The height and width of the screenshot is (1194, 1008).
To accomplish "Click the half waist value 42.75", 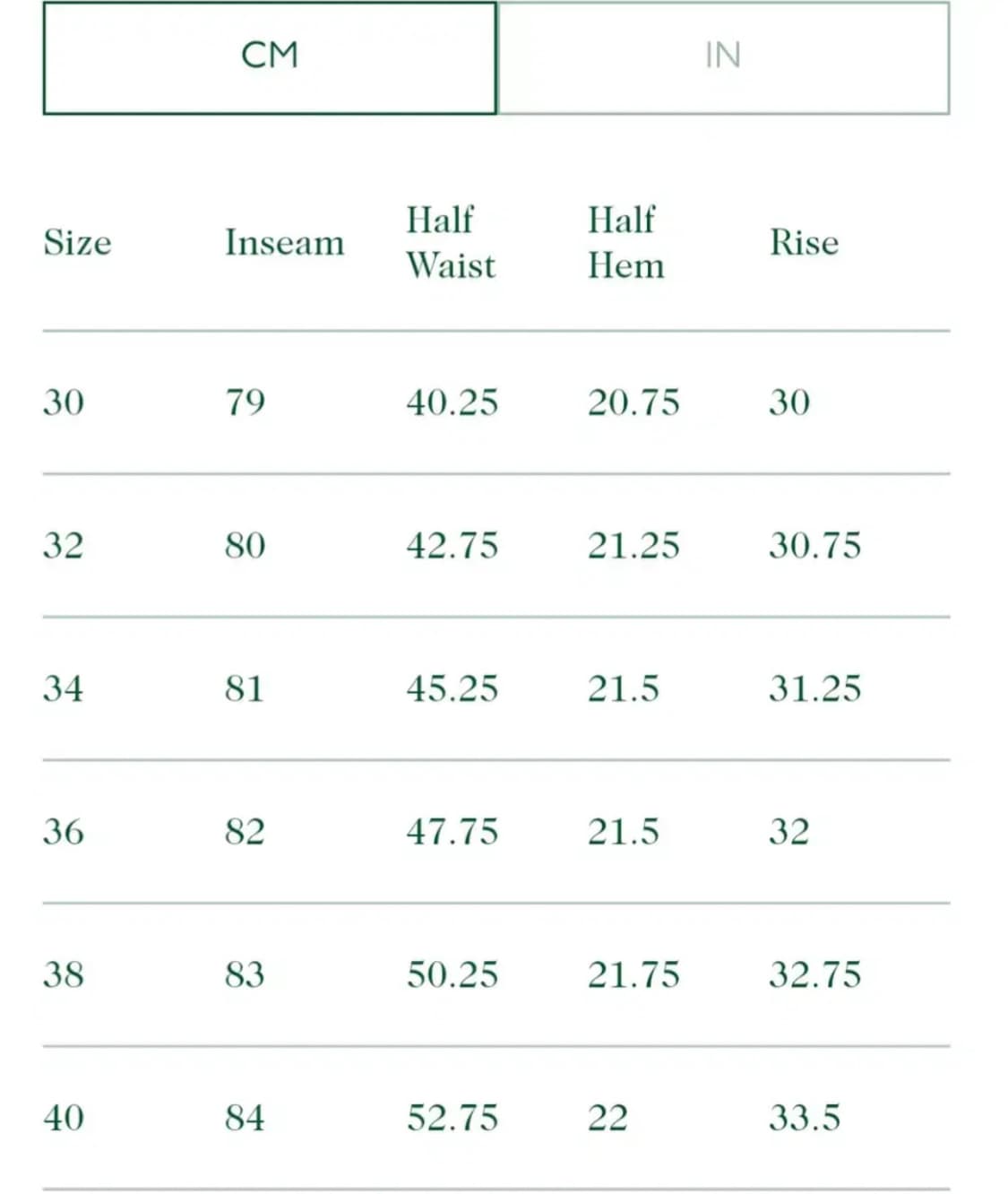I will [x=452, y=545].
